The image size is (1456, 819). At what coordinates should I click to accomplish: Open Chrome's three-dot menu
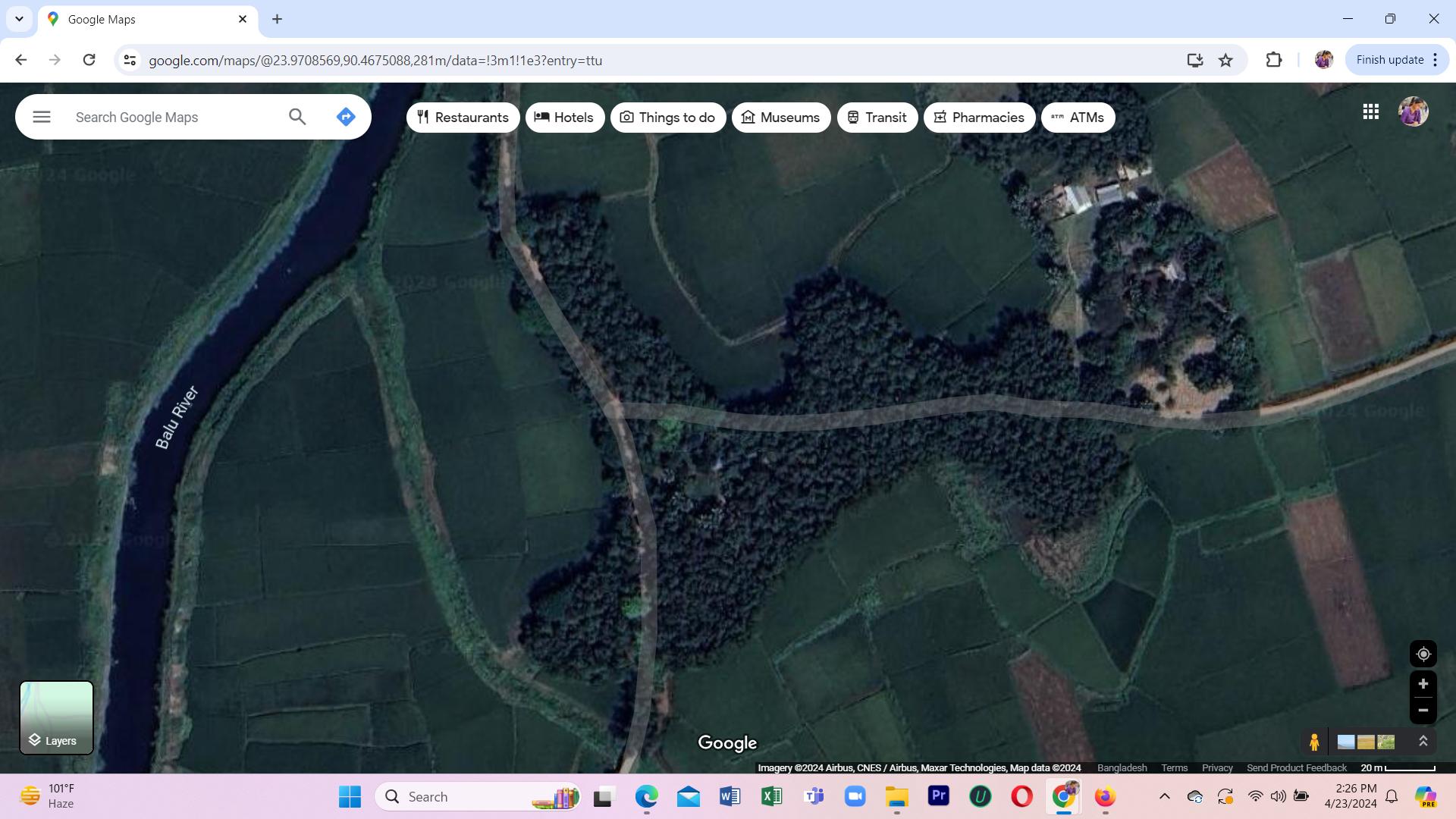click(x=1436, y=60)
